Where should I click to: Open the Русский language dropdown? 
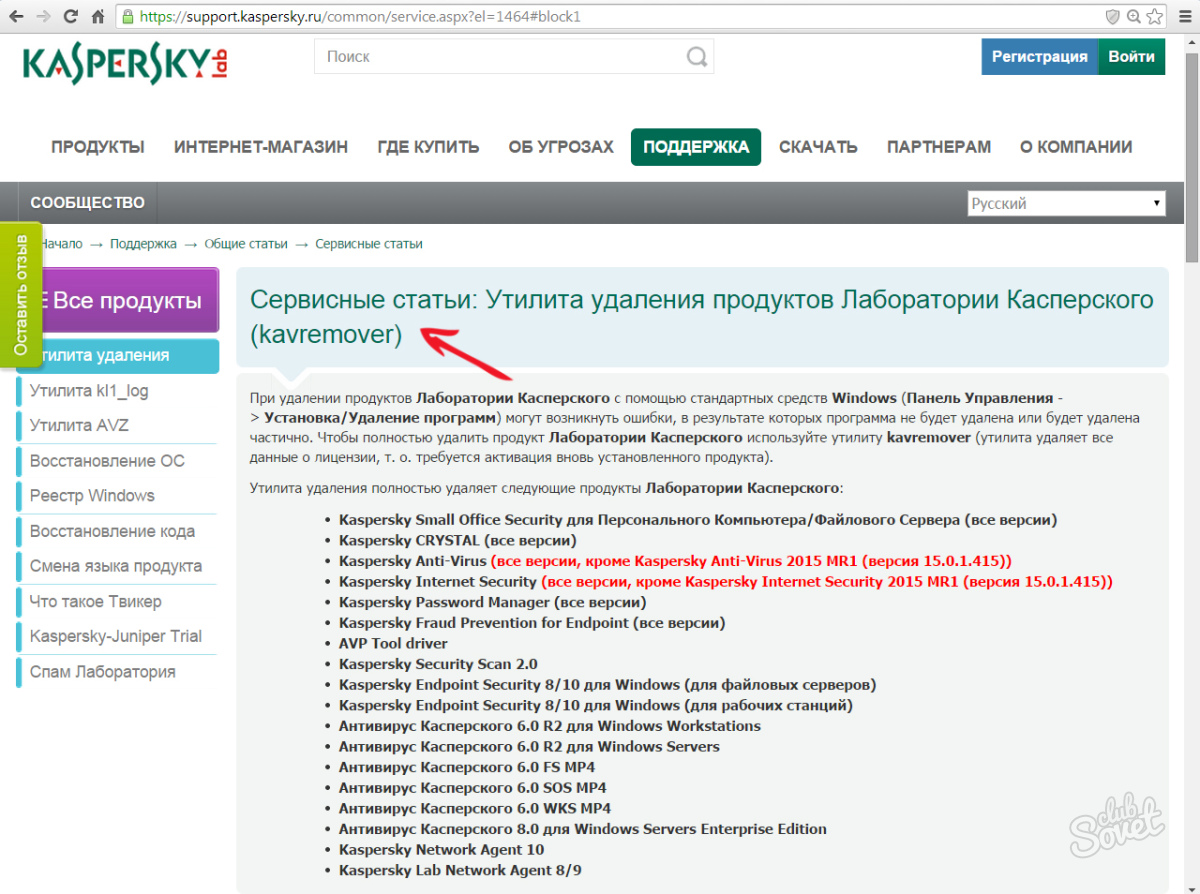click(x=1066, y=203)
